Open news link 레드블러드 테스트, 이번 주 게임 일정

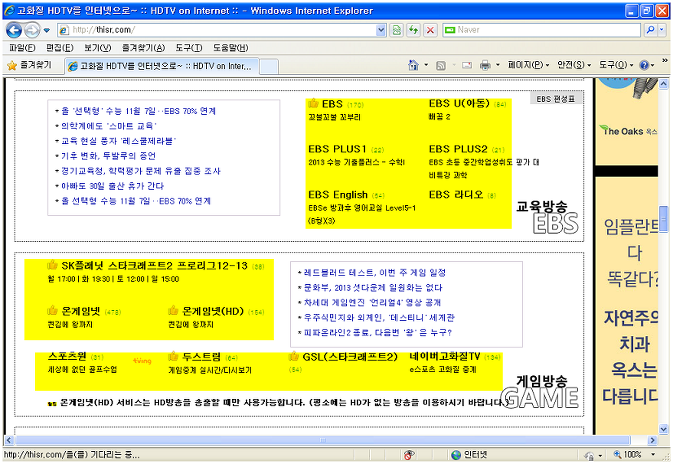pyautogui.click(x=375, y=273)
